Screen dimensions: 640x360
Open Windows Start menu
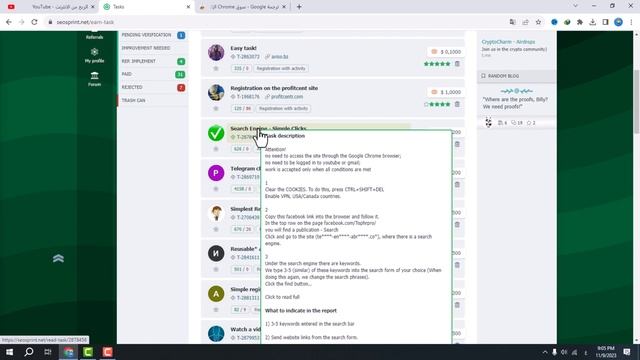click(x=9, y=352)
